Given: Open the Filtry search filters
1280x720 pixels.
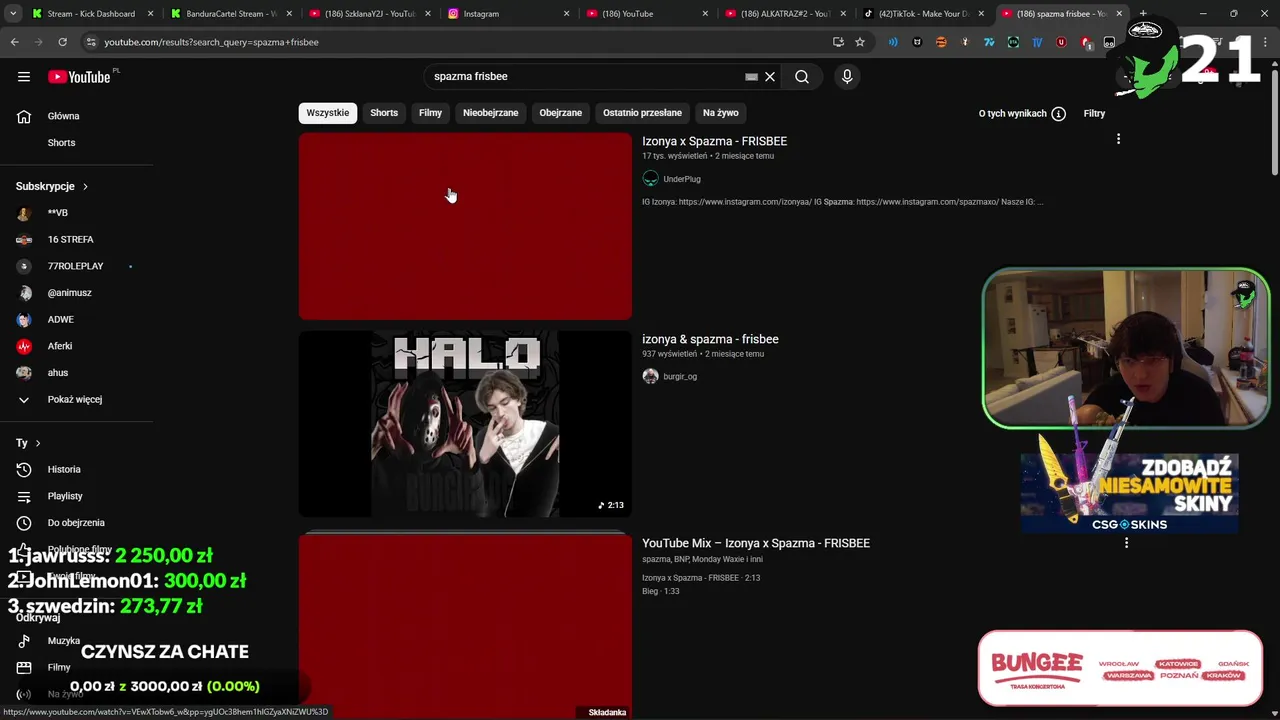Looking at the screenshot, I should pyautogui.click(x=1094, y=114).
